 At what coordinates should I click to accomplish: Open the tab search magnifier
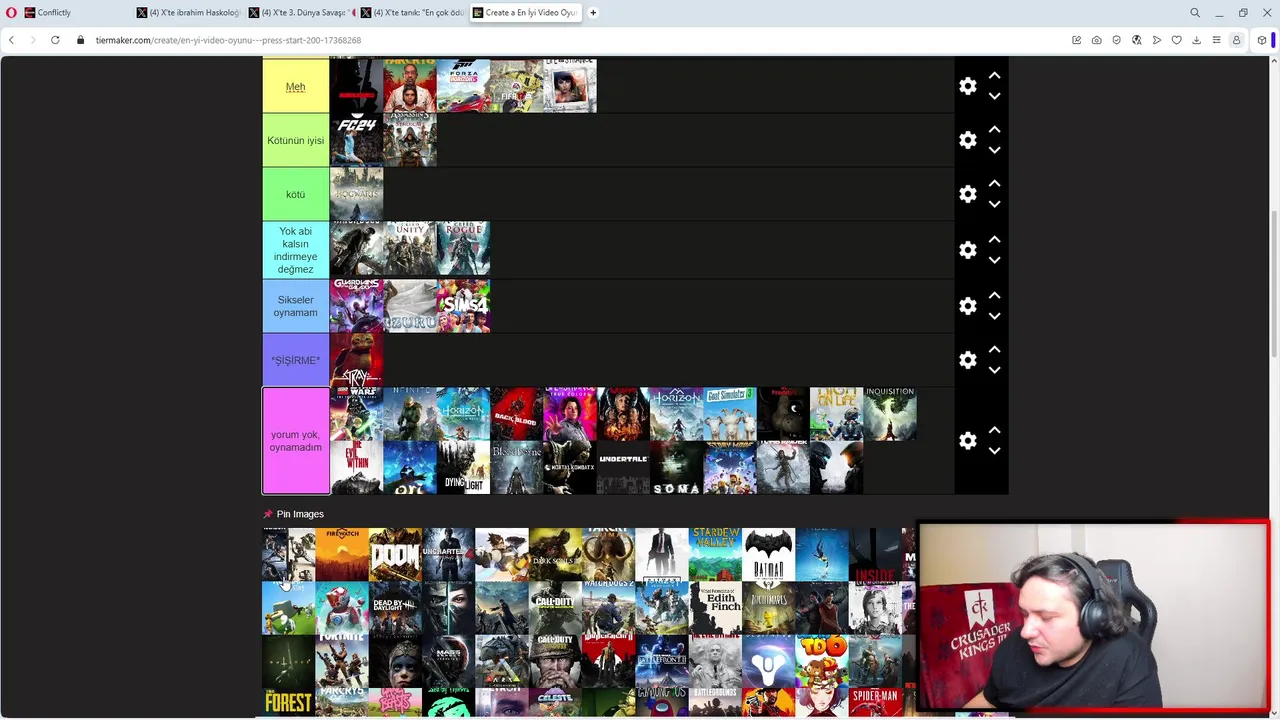pos(1195,13)
